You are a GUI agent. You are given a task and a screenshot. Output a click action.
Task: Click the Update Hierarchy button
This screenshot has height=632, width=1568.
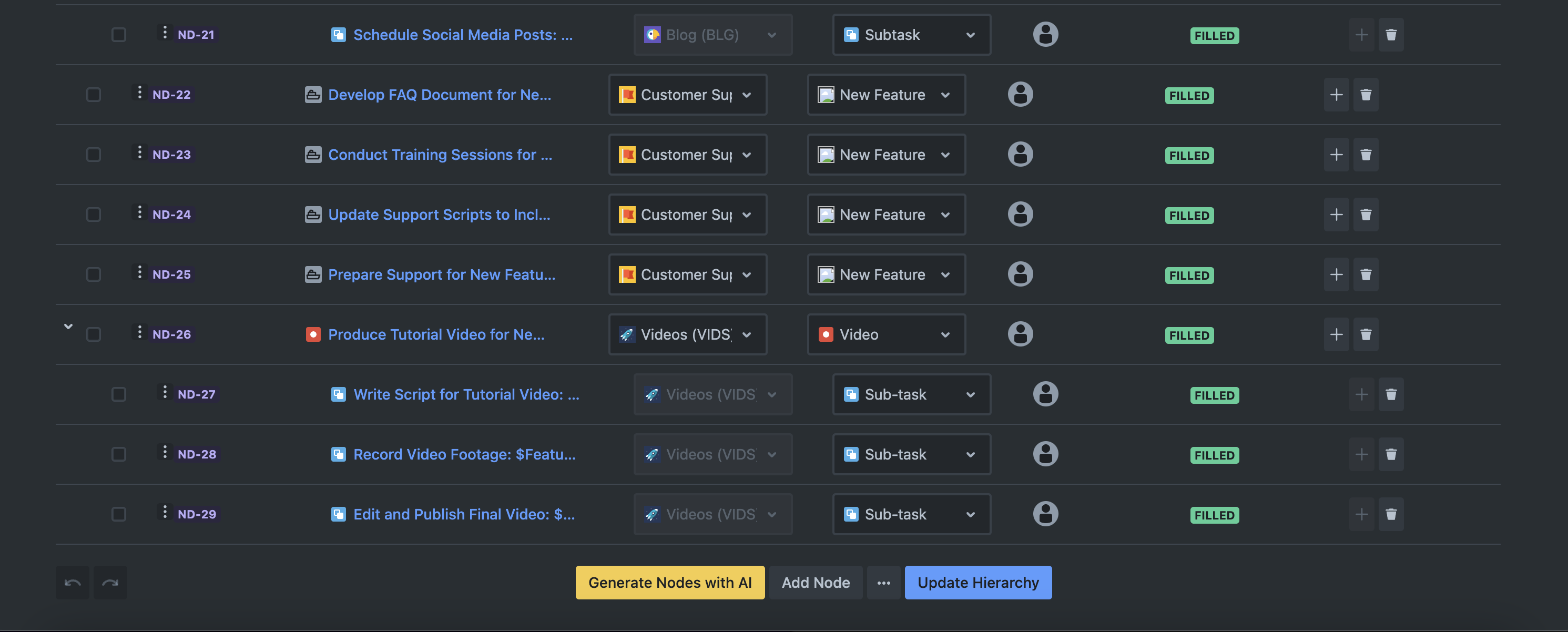click(978, 582)
